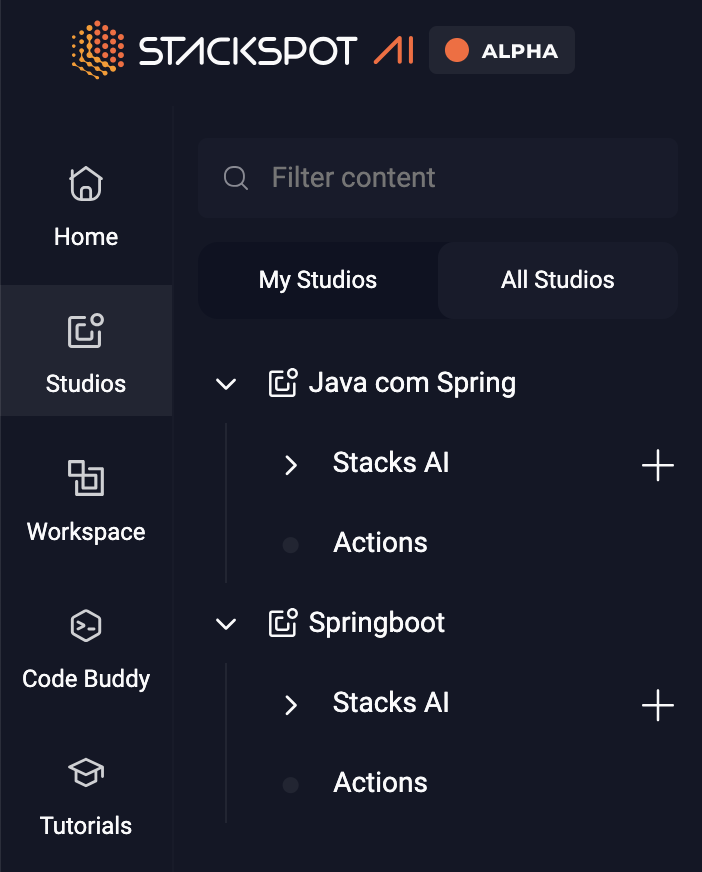Select Stacks AI text under Springboot
Screen dimensions: 702x872
(x=391, y=703)
